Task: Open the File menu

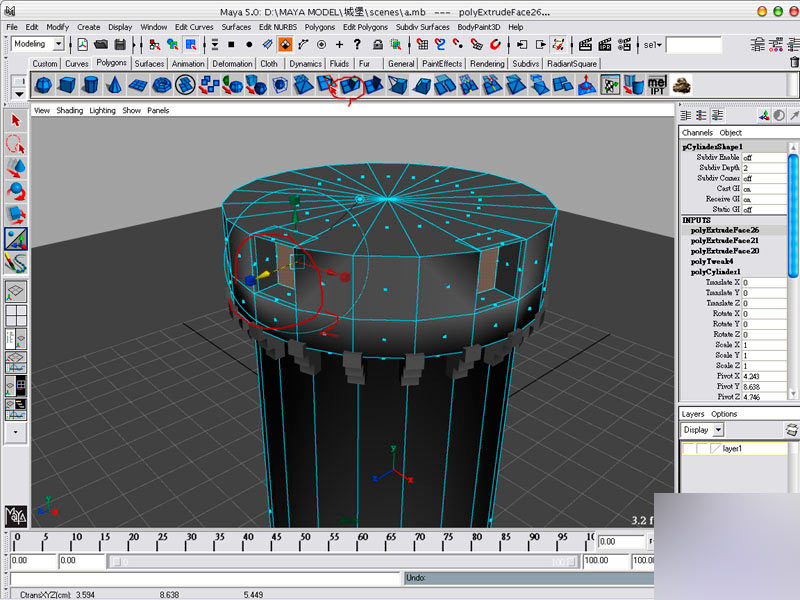Action: (12, 27)
